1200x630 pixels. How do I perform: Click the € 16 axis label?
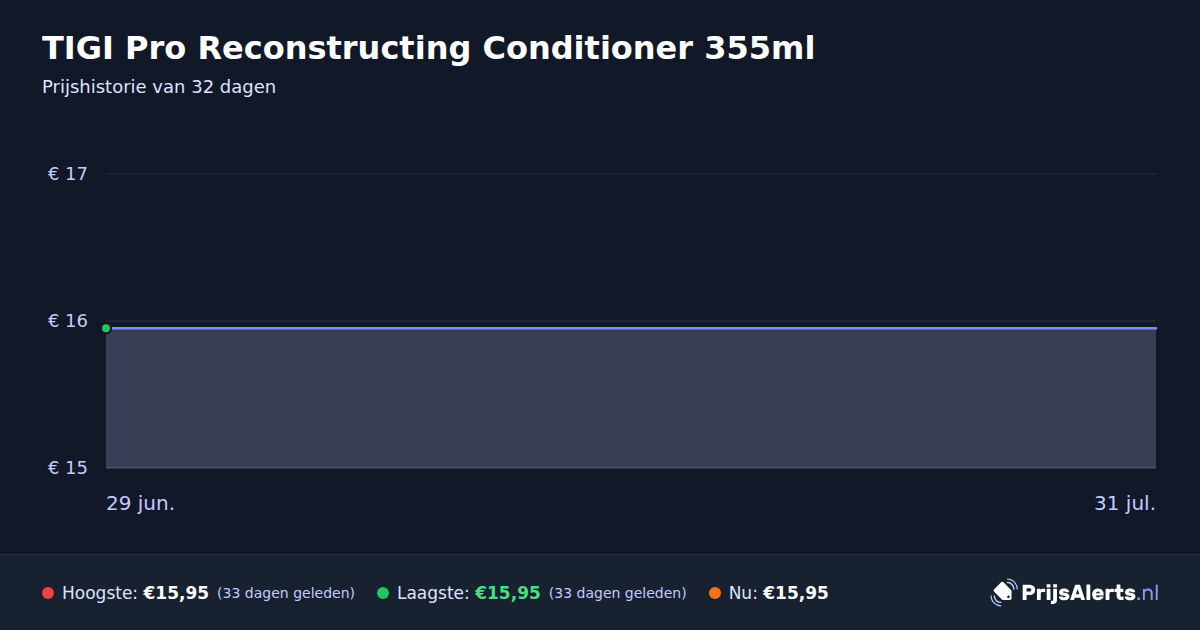tap(68, 321)
